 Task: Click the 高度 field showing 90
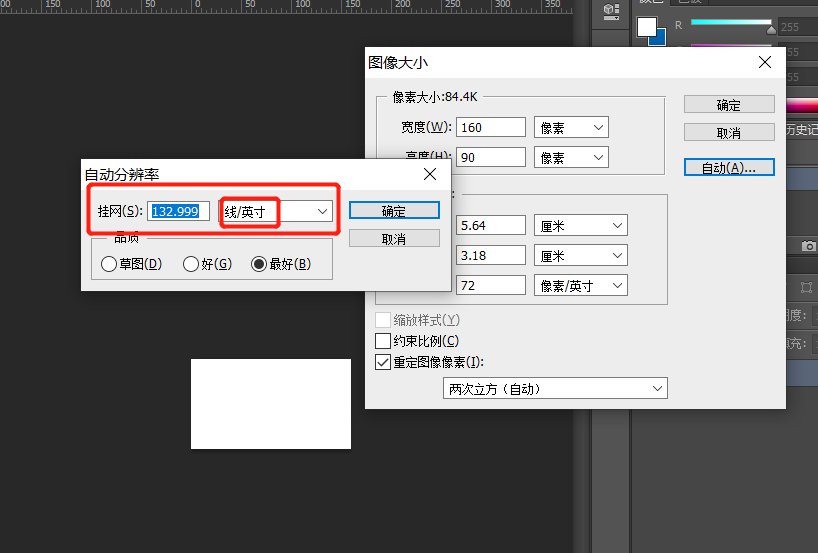click(x=490, y=158)
